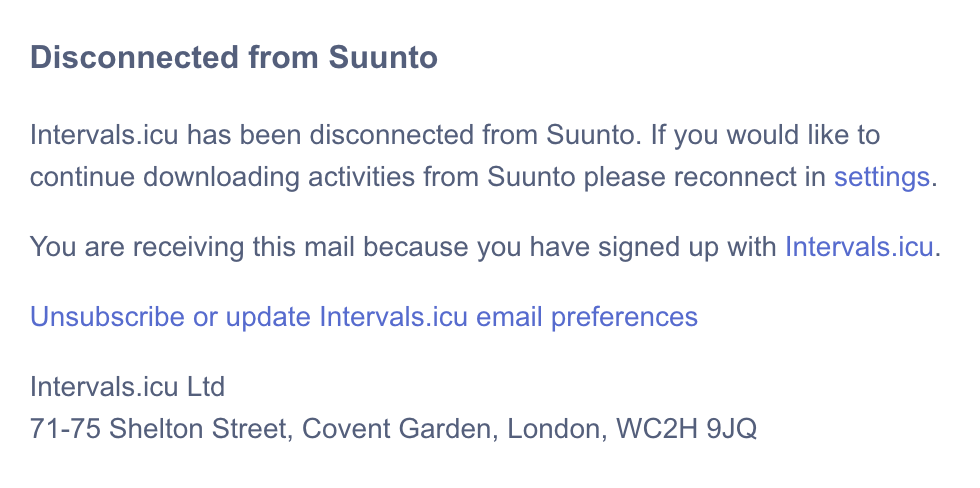Image resolution: width=980 pixels, height=488 pixels.
Task: Click "email preferences" at the link's end
Action: 587,317
